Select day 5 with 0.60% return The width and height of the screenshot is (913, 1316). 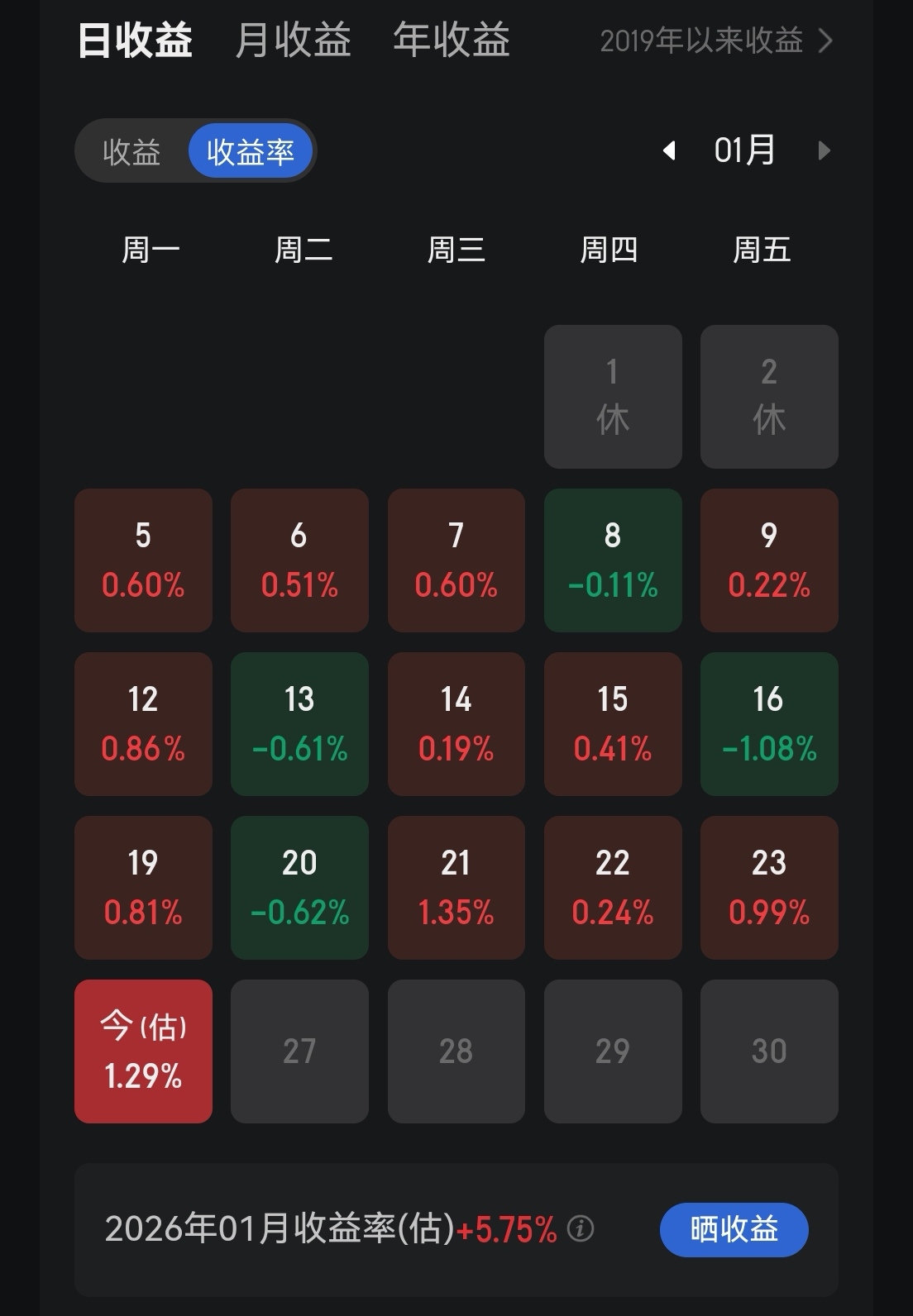click(x=143, y=560)
